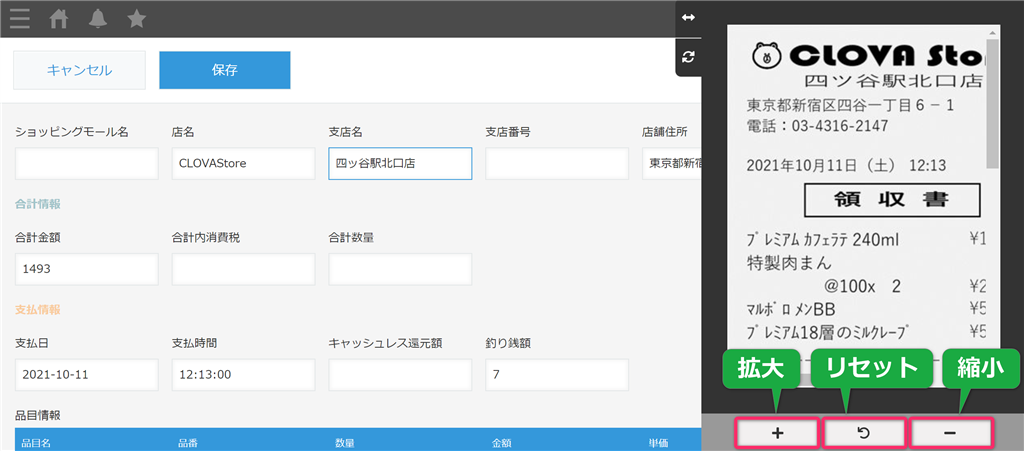Click the 数量 table column header
The height and width of the screenshot is (451, 1024).
tap(345, 443)
